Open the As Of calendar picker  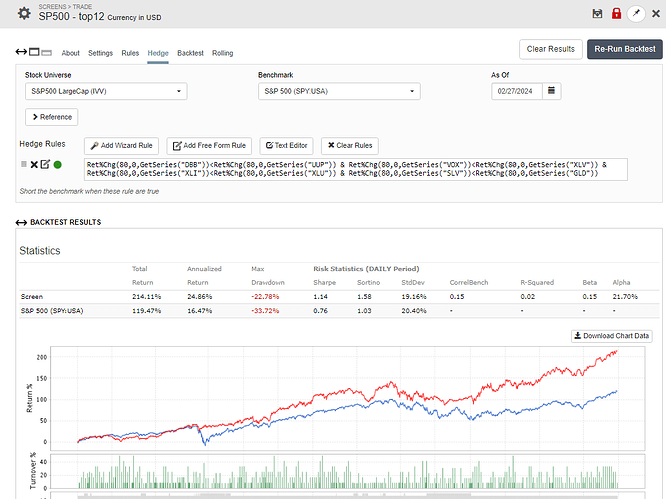pyautogui.click(x=552, y=91)
